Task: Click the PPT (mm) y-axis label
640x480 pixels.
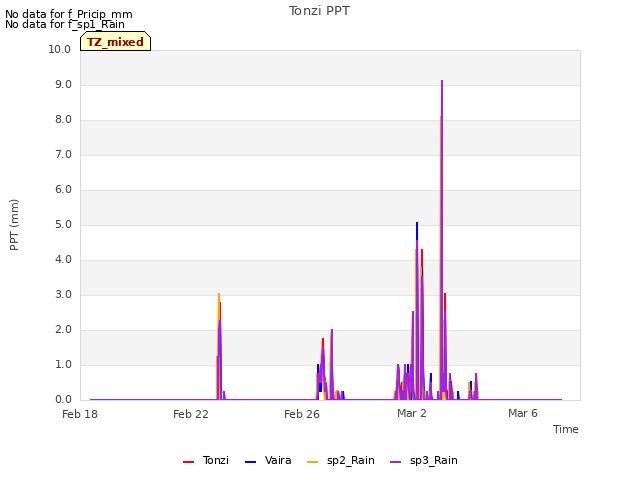Action: click(x=14, y=224)
